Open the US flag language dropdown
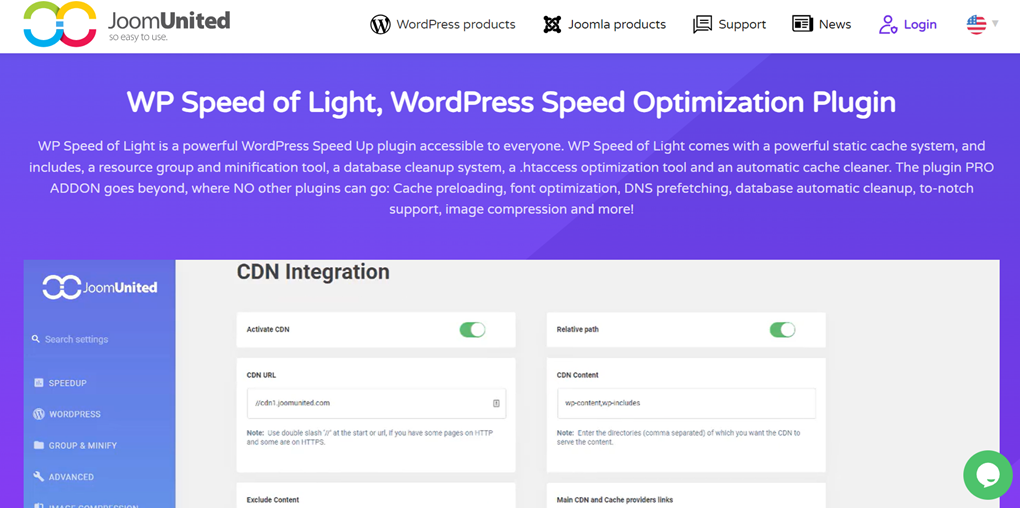Screen dimensions: 1020x508 (976, 24)
